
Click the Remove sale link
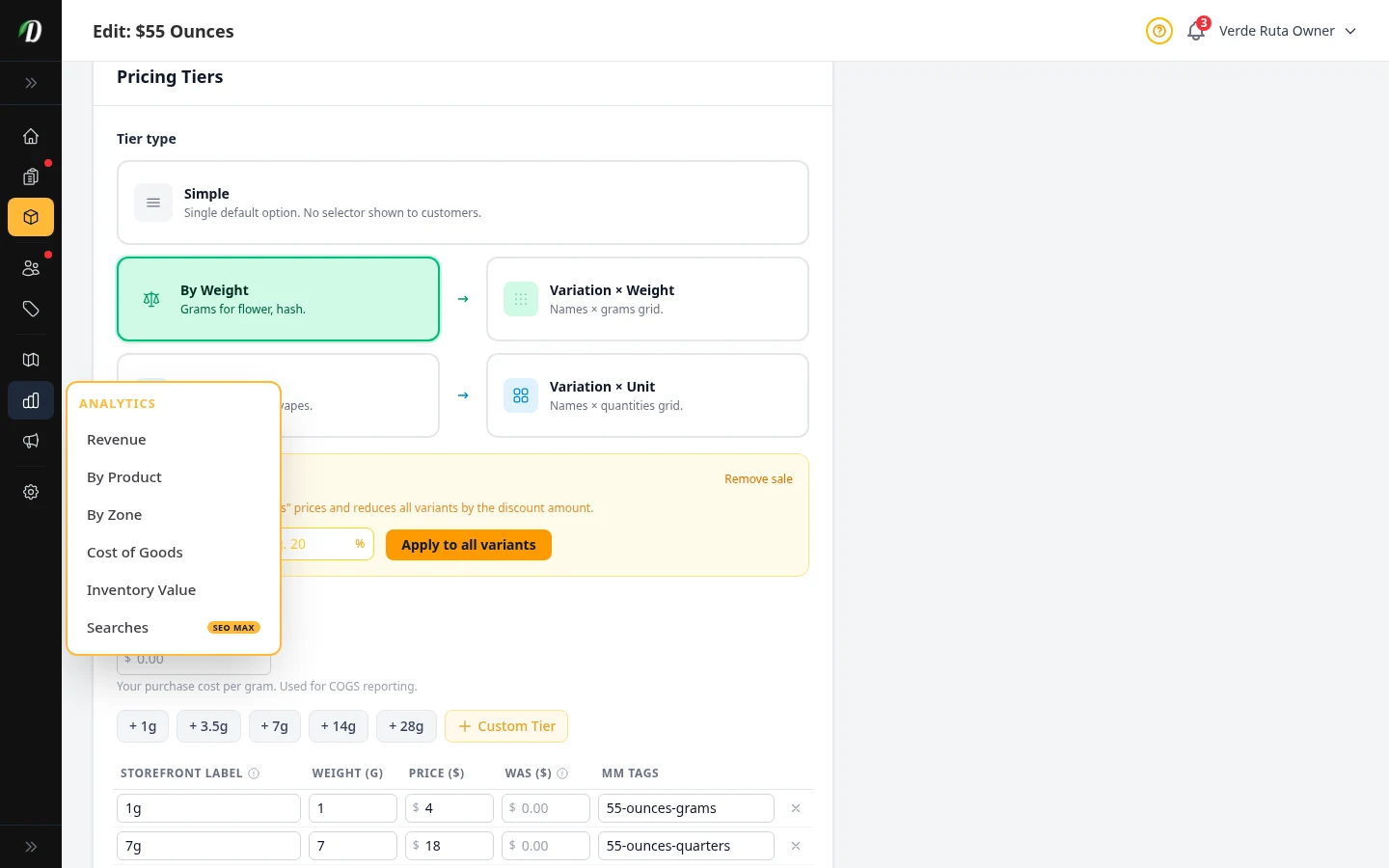point(758,478)
